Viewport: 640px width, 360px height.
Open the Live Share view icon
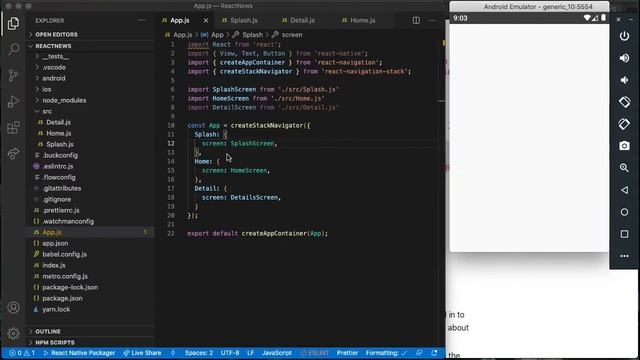coord(13,153)
